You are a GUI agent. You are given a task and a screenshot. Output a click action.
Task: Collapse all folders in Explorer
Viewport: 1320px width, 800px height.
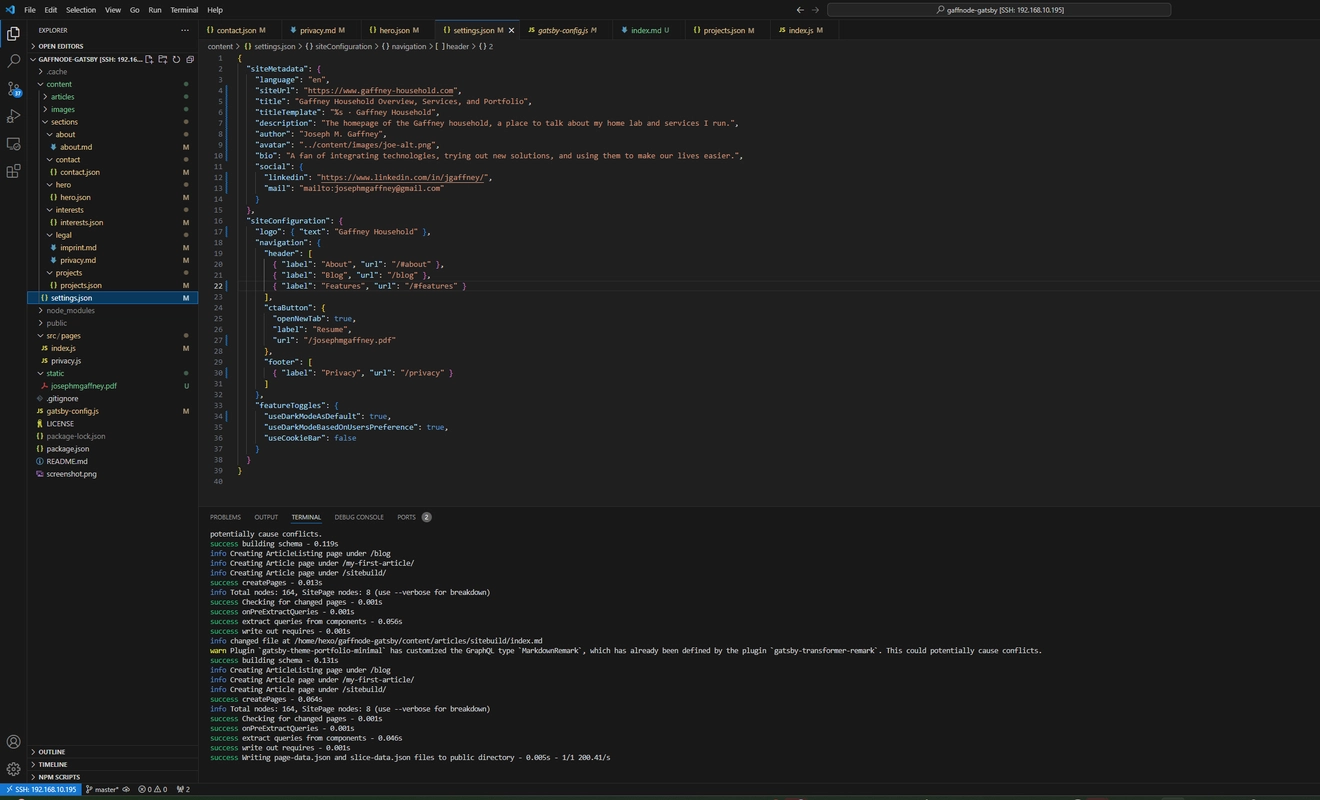click(x=190, y=59)
